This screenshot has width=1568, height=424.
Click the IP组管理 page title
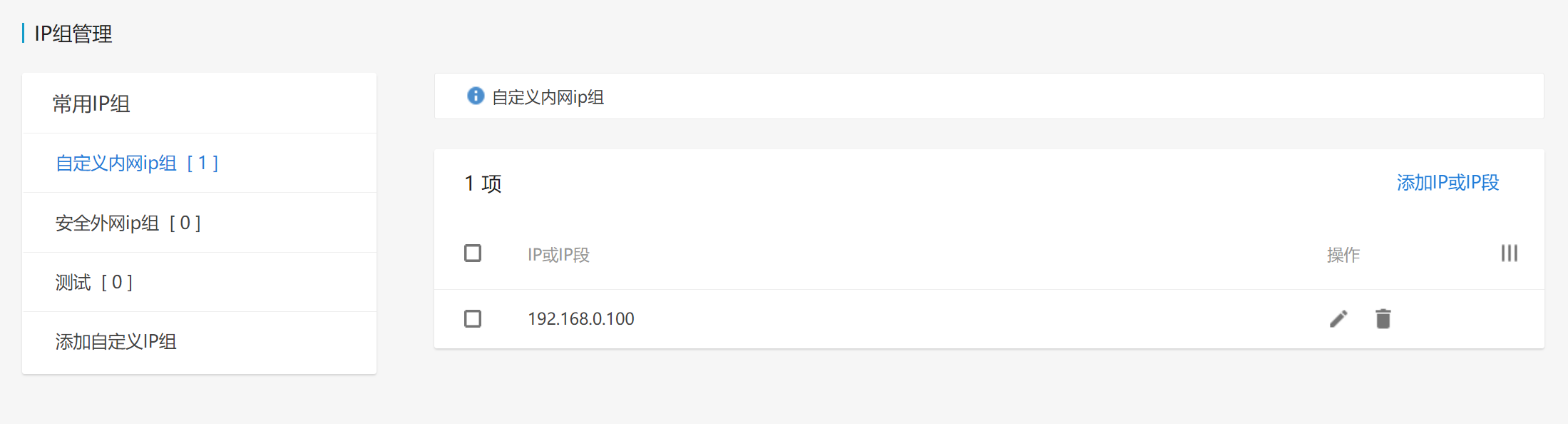[x=73, y=34]
